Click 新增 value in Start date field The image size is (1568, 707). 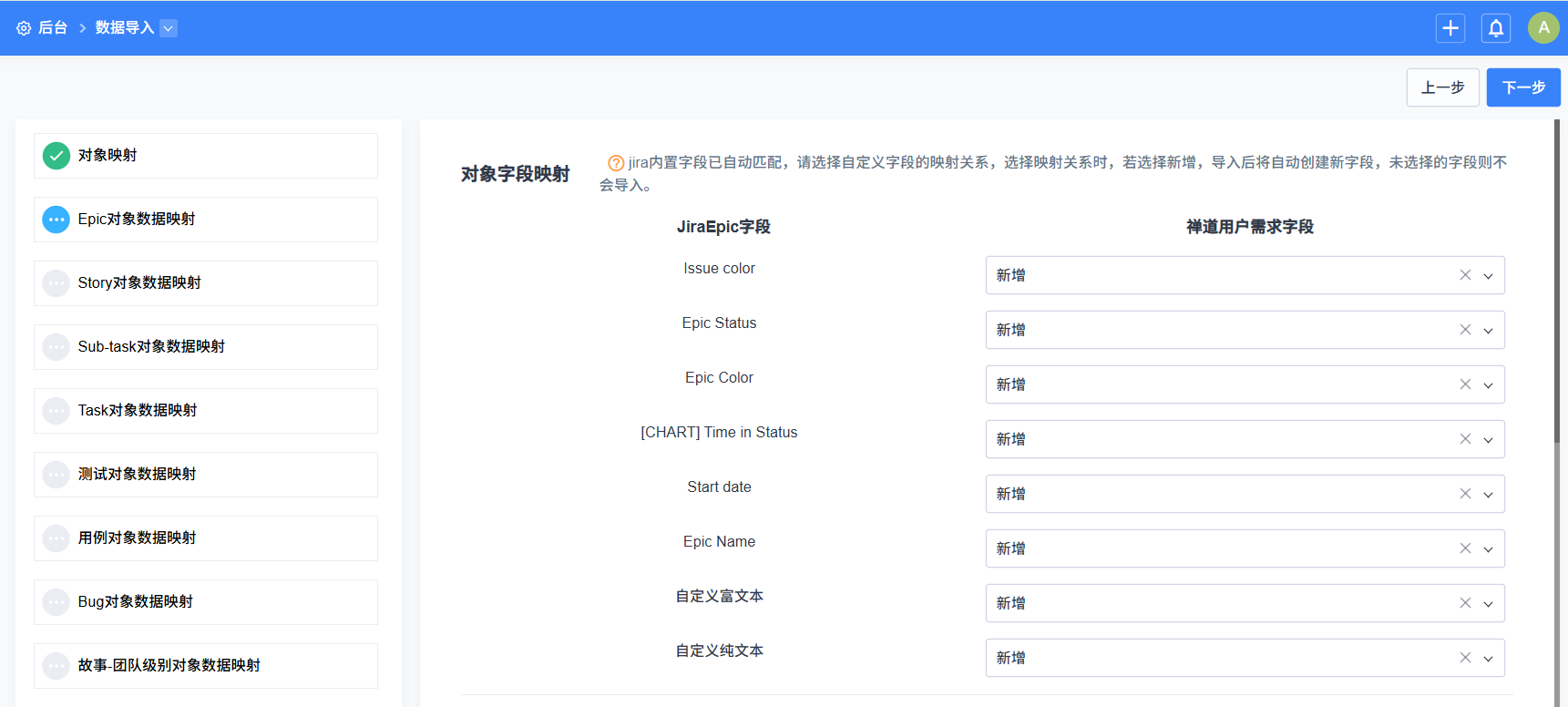pos(1010,494)
